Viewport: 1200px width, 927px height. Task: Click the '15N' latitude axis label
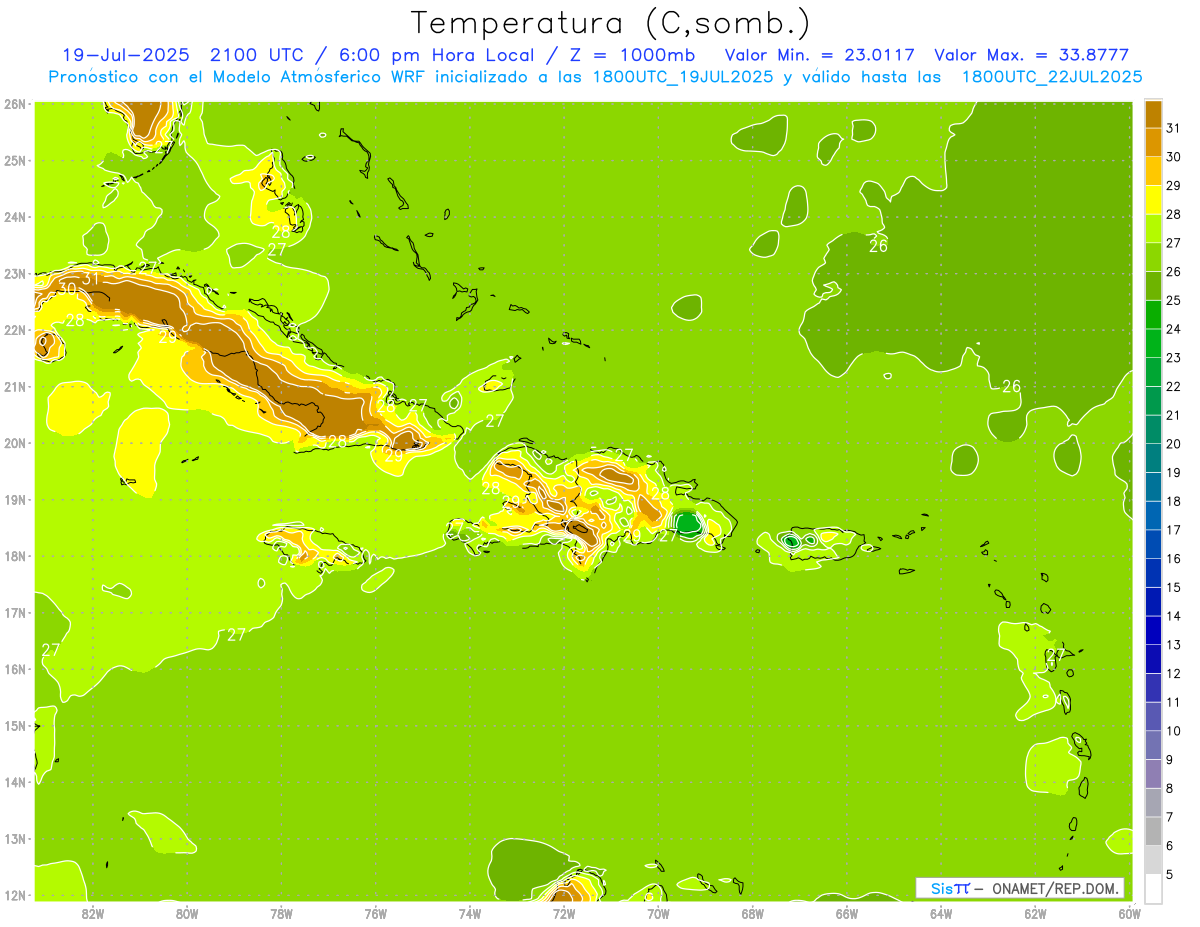point(15,726)
